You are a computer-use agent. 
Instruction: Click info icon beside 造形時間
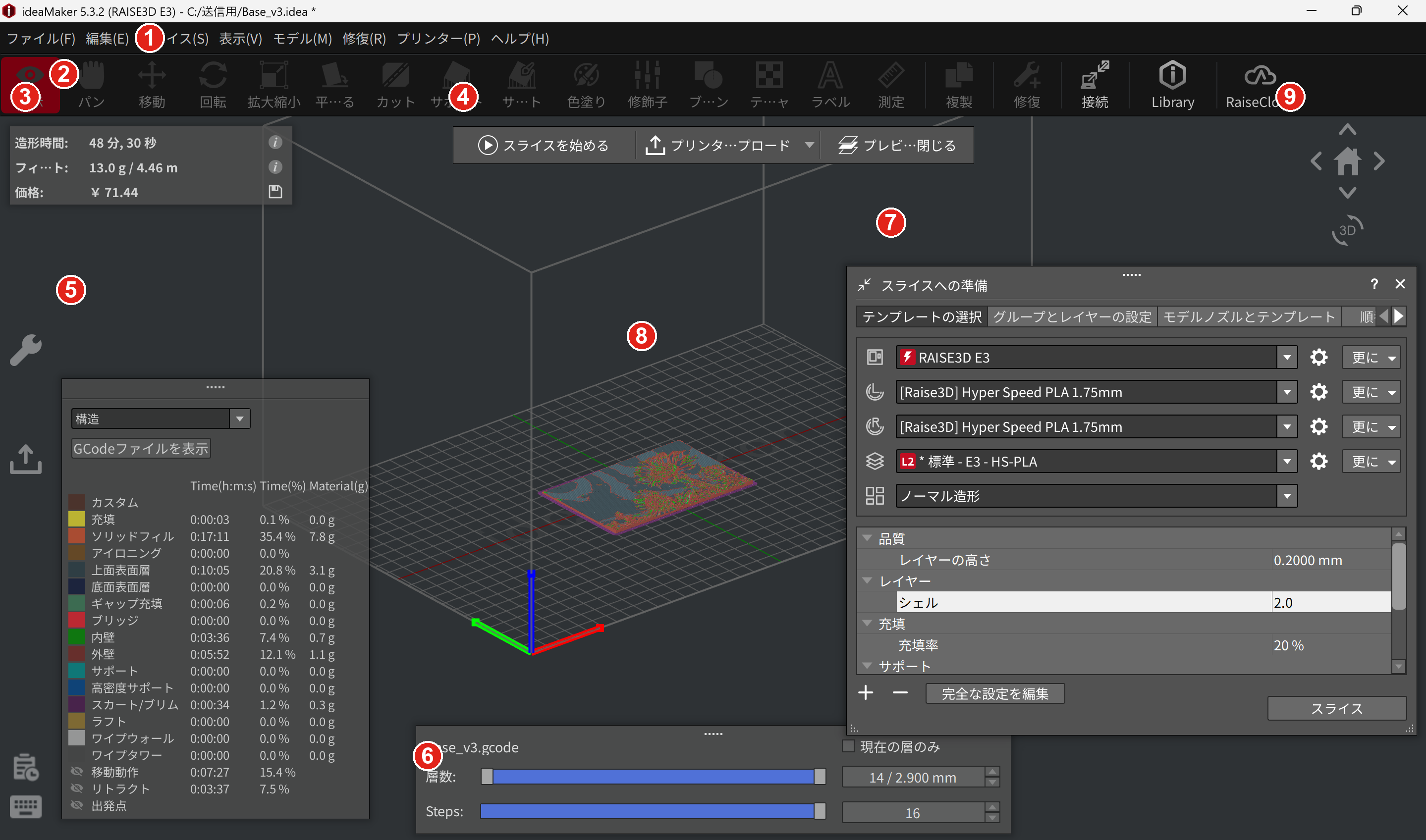[275, 142]
